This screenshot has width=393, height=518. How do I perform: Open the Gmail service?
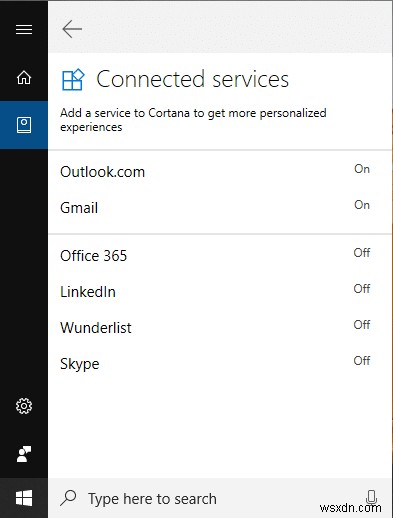click(220, 207)
